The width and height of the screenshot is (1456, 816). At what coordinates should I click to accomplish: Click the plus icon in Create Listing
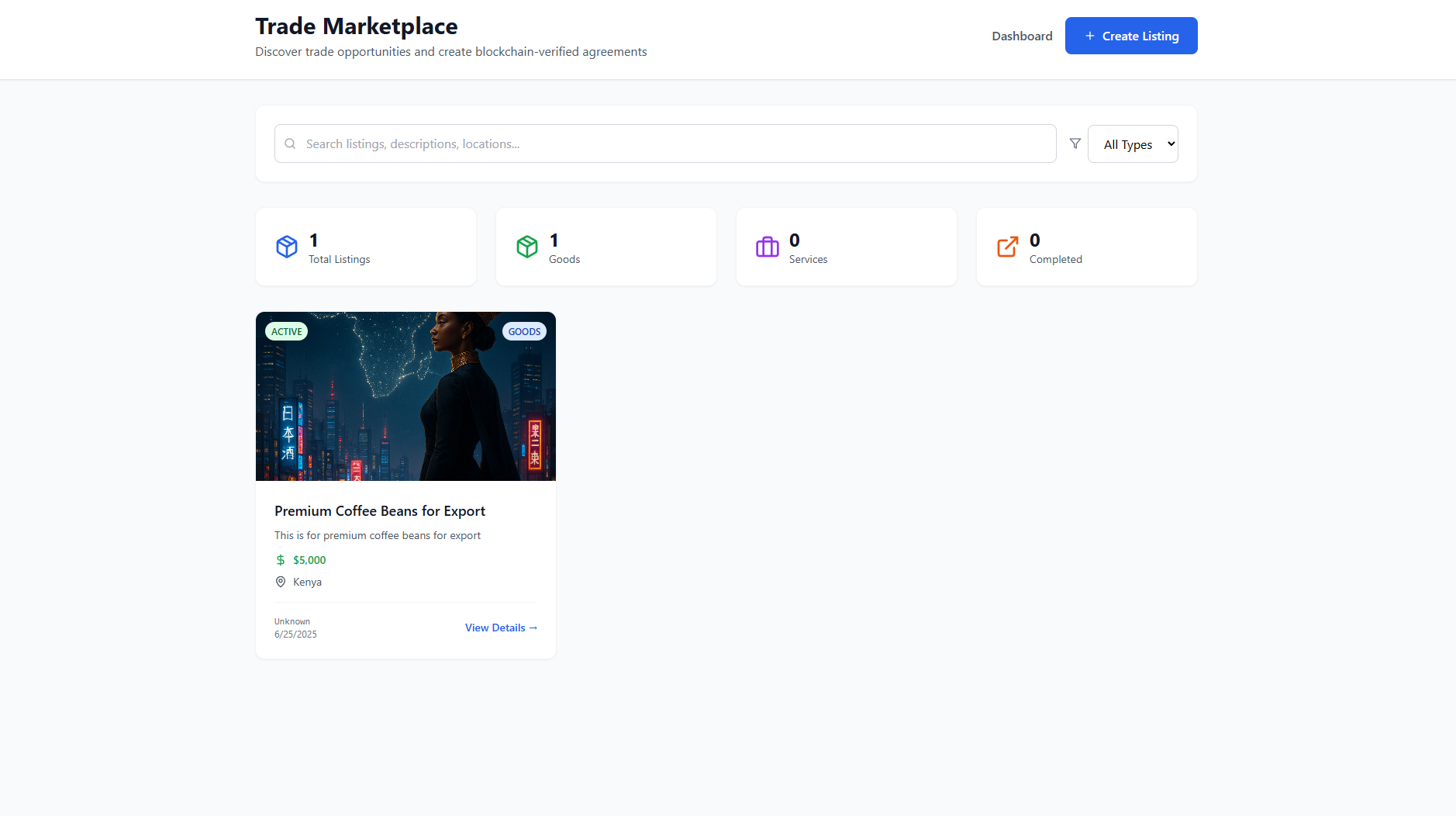[x=1090, y=36]
